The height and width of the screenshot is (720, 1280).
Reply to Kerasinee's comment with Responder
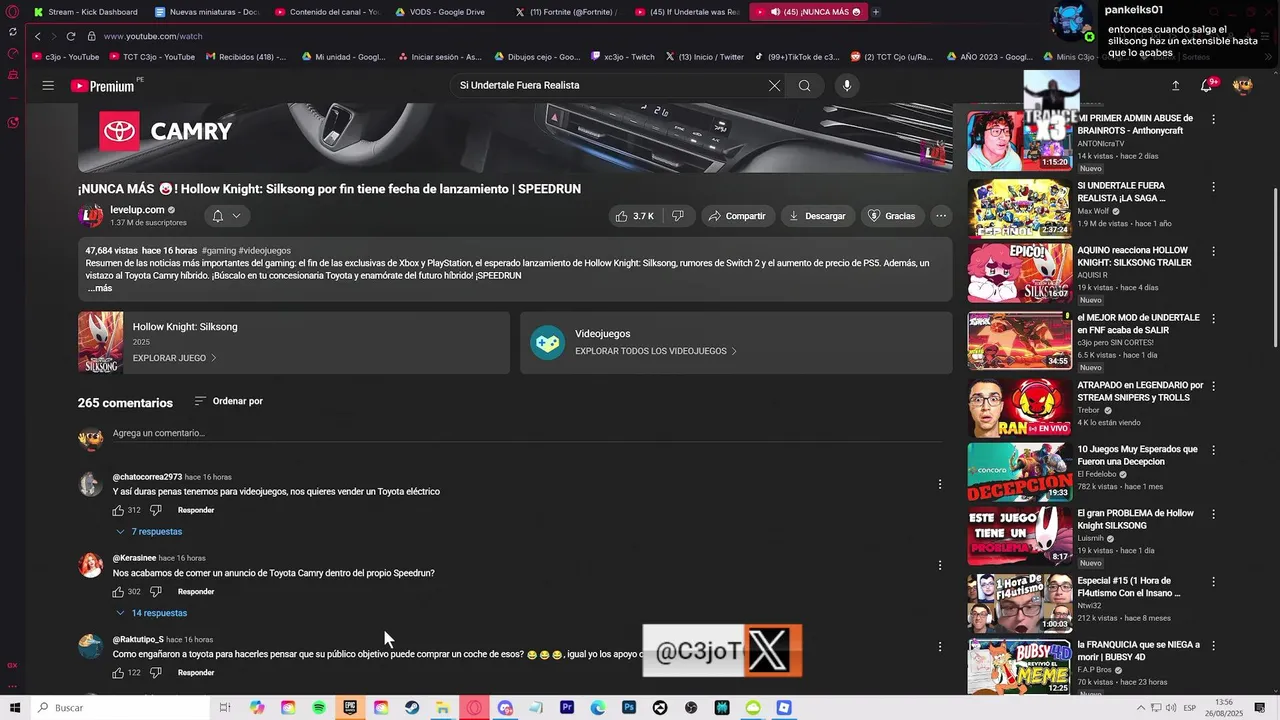[196, 592]
